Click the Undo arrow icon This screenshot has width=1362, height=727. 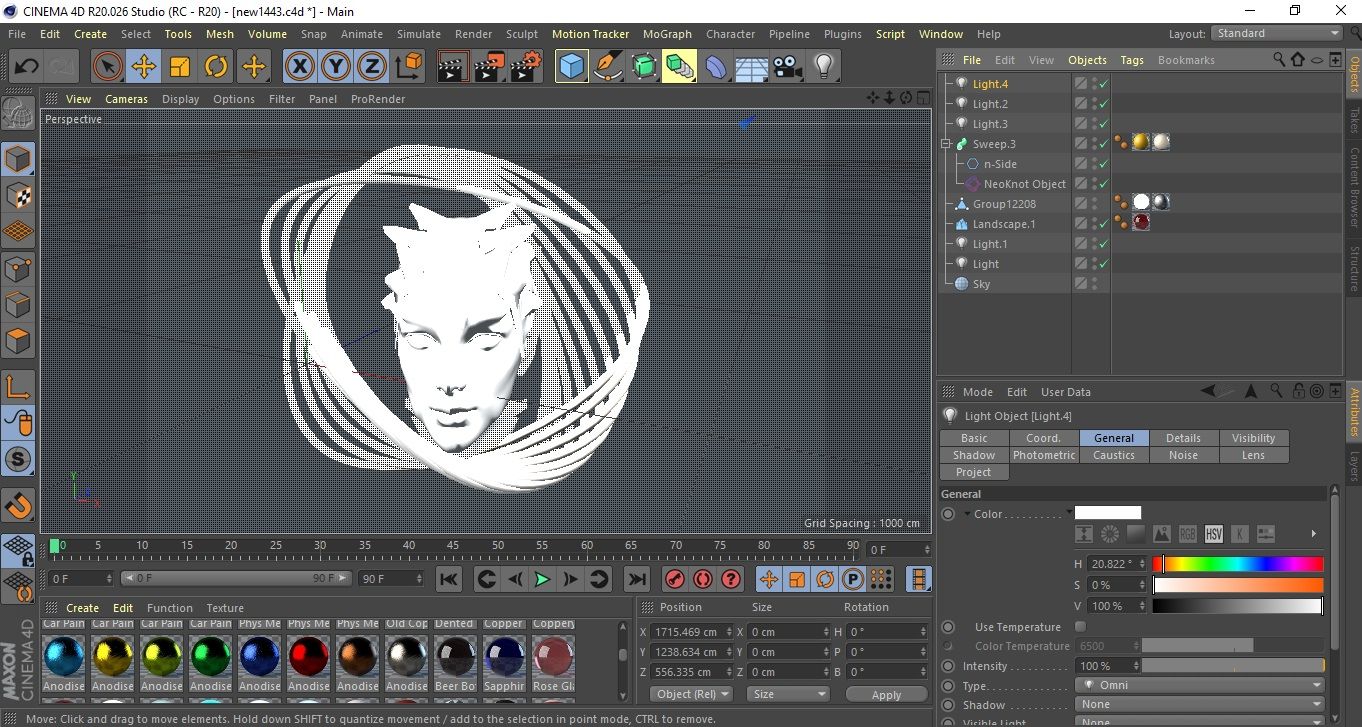click(26, 67)
